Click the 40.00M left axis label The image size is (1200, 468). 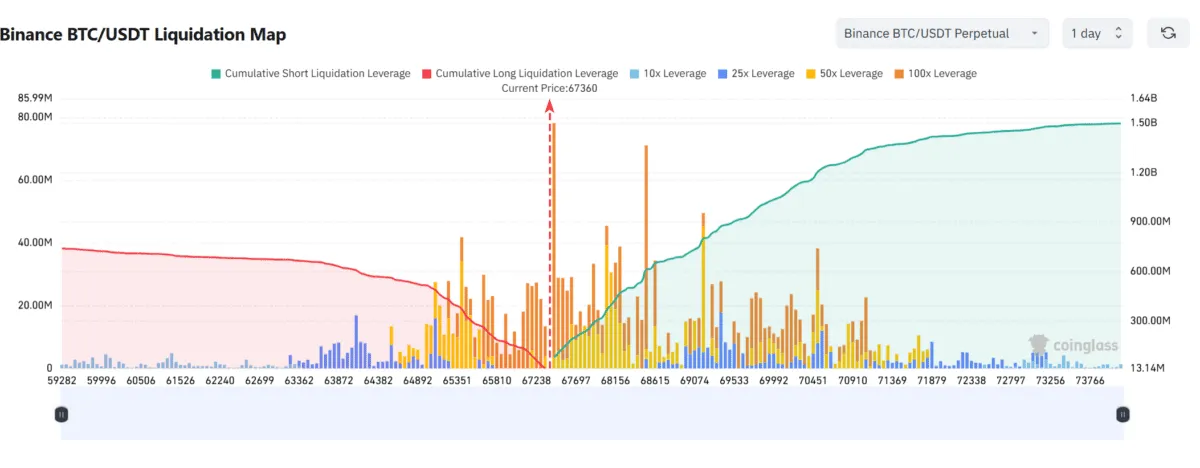[36, 243]
